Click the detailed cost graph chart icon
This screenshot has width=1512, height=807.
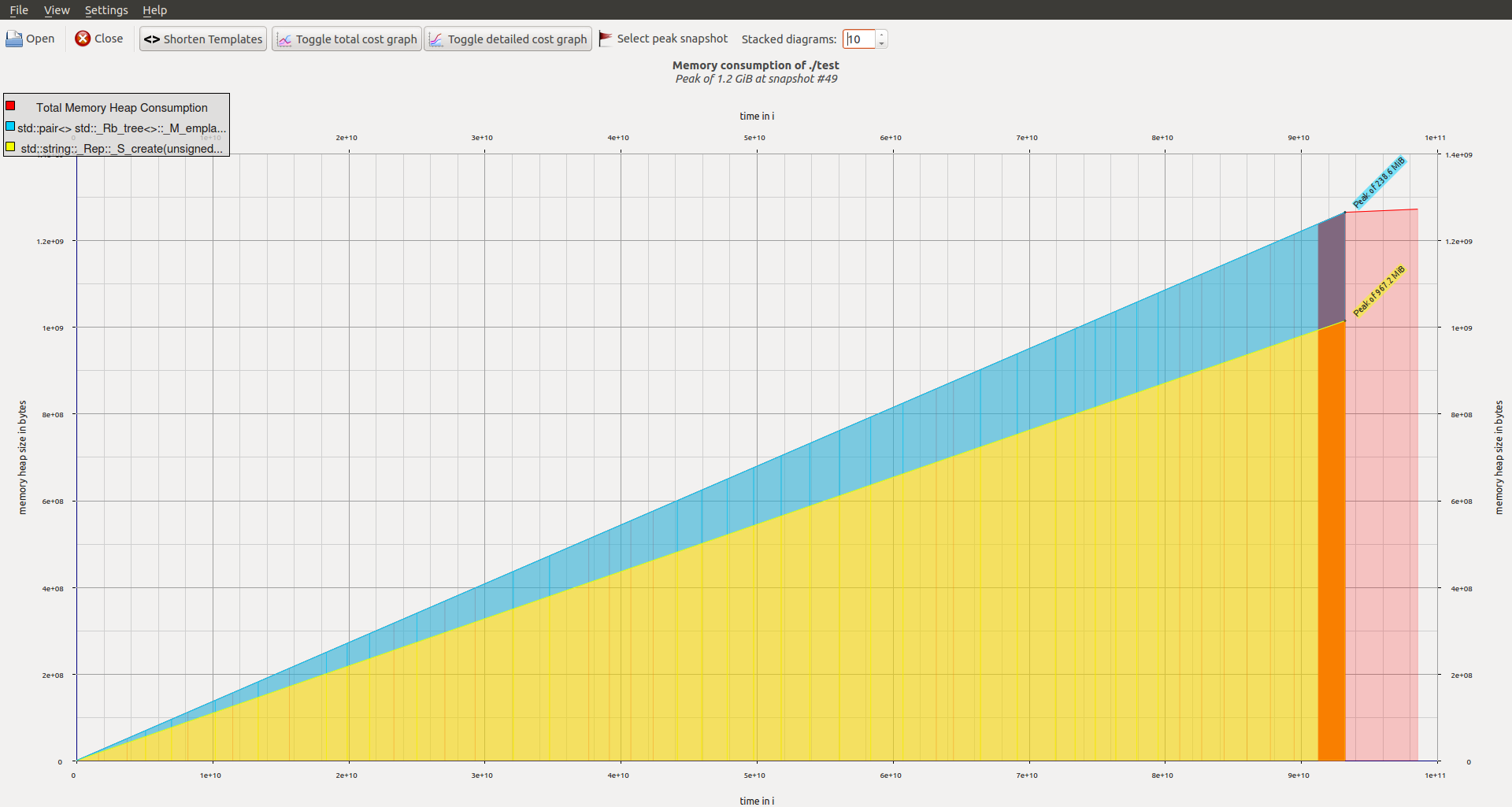[436, 39]
